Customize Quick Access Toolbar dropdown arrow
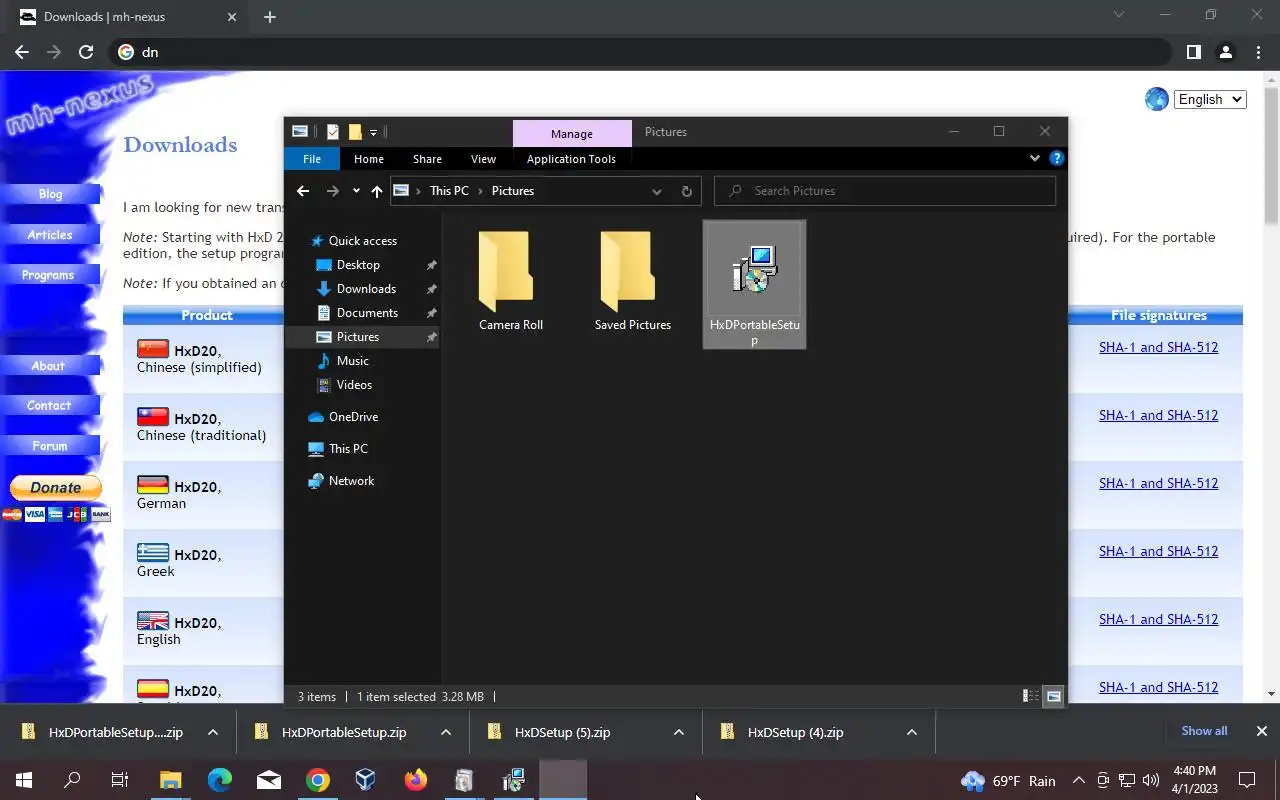Viewport: 1280px width, 800px height. click(373, 132)
